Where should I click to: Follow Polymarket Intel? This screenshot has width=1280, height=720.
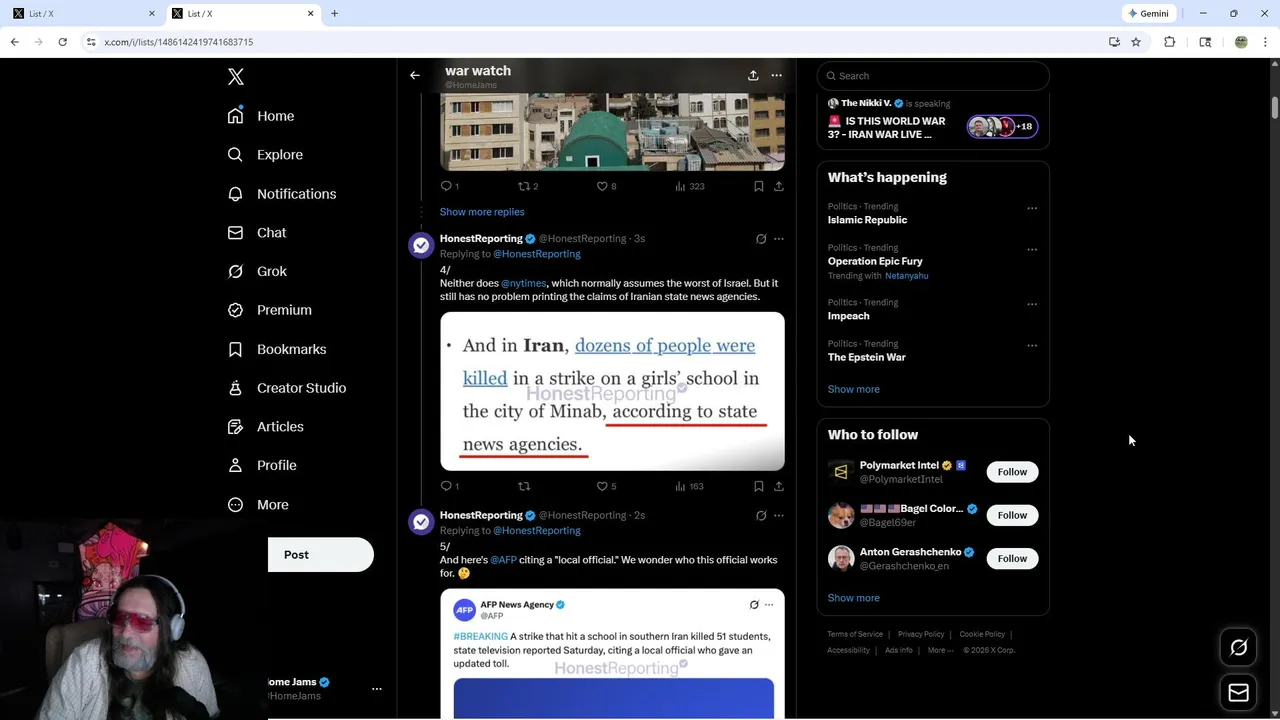[1012, 472]
